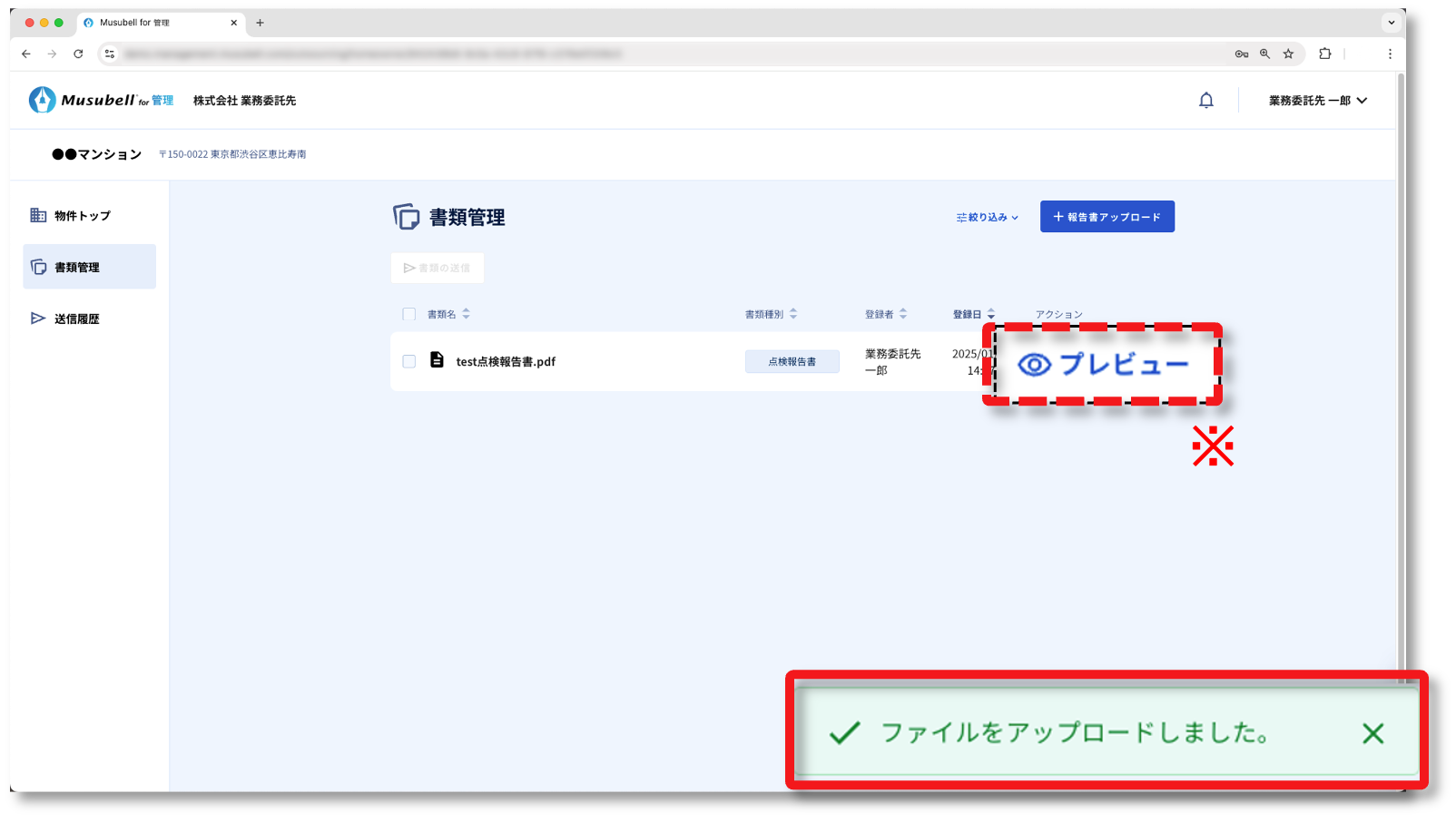Check the select-all checkbox in table header

pyautogui.click(x=408, y=314)
